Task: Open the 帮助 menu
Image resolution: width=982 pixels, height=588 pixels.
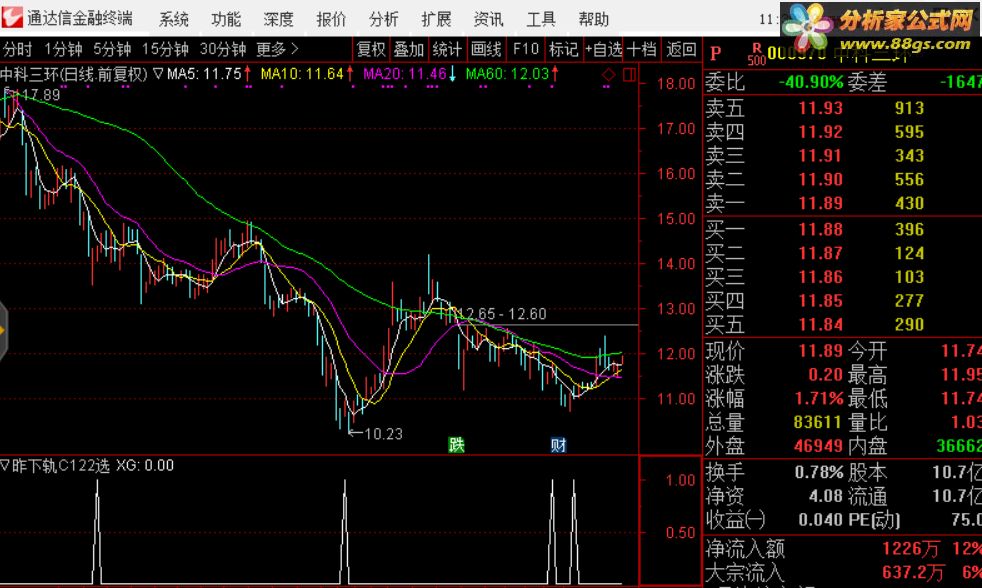Action: point(594,19)
